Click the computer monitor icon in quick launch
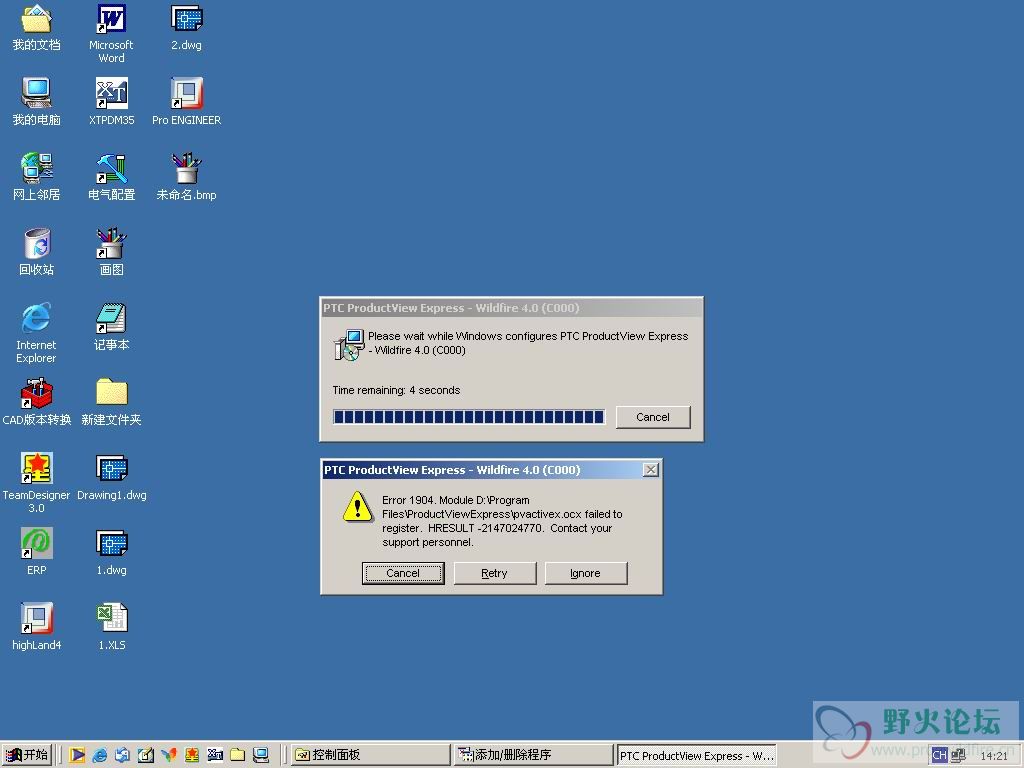Viewport: 1024px width, 768px height. pos(261,755)
